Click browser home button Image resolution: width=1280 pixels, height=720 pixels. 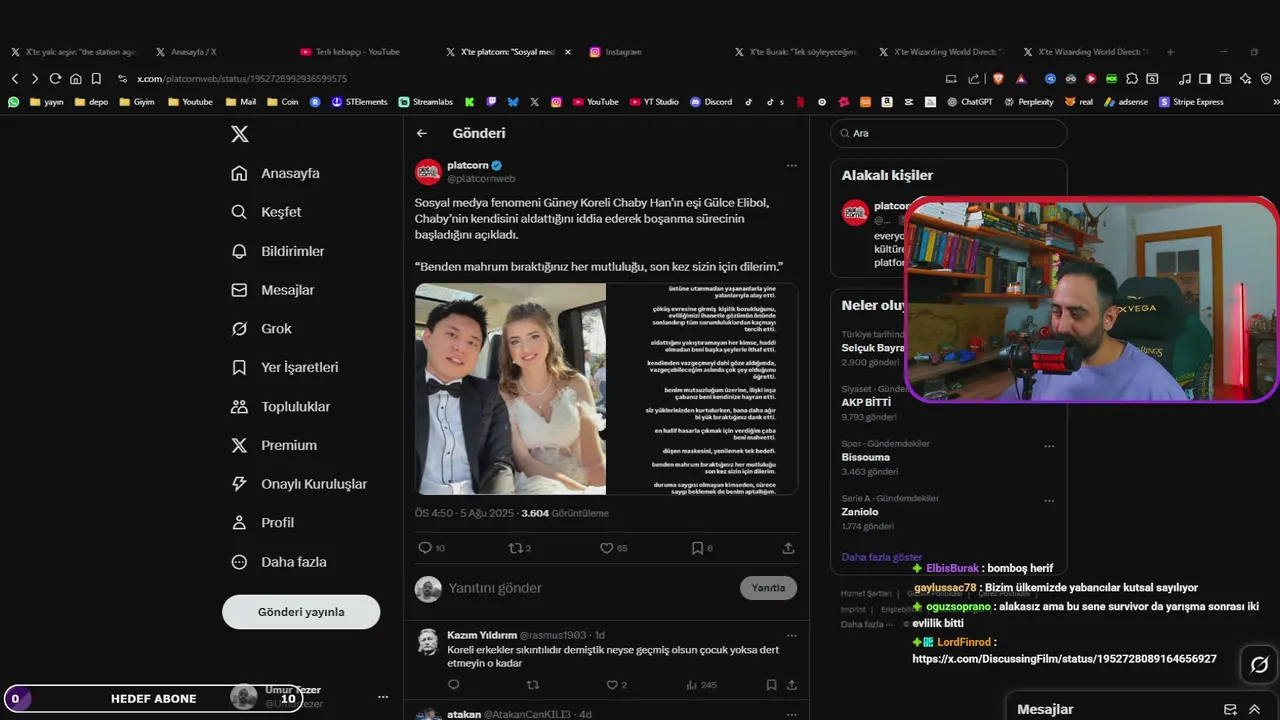pyautogui.click(x=75, y=79)
